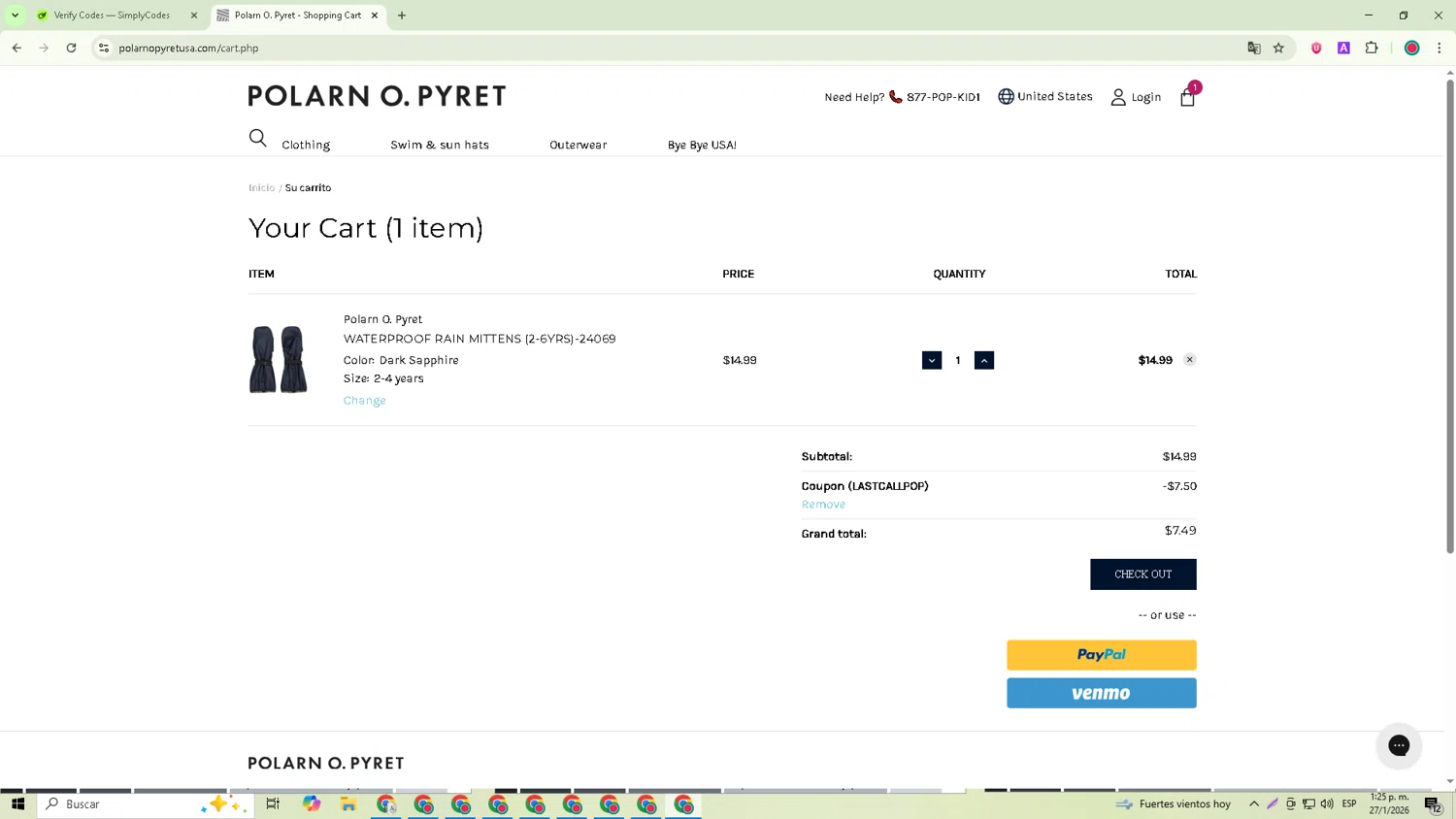Image resolution: width=1456 pixels, height=819 pixels.
Task: Pay with the PayPal button
Action: (1101, 655)
